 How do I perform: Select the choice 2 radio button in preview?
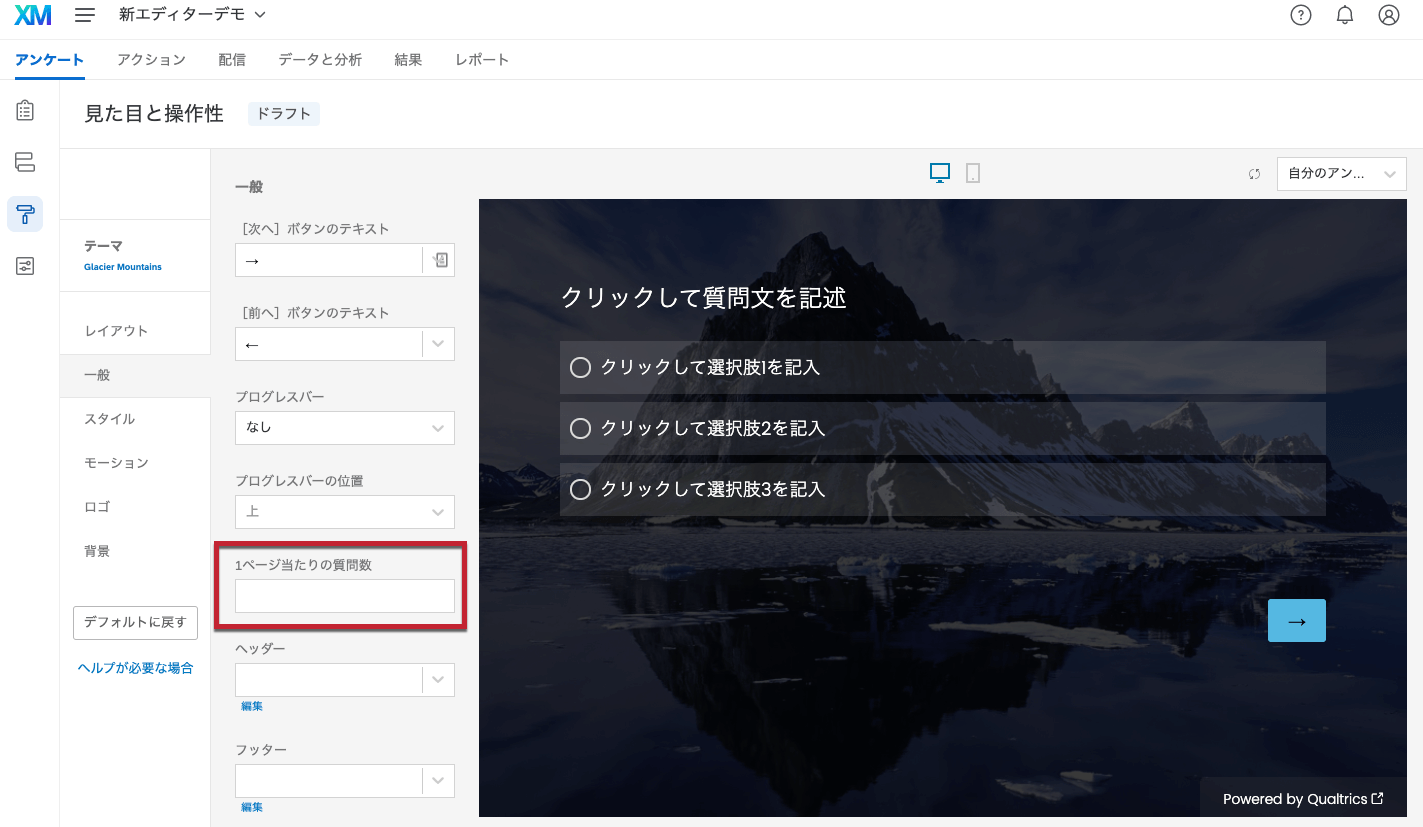point(580,428)
